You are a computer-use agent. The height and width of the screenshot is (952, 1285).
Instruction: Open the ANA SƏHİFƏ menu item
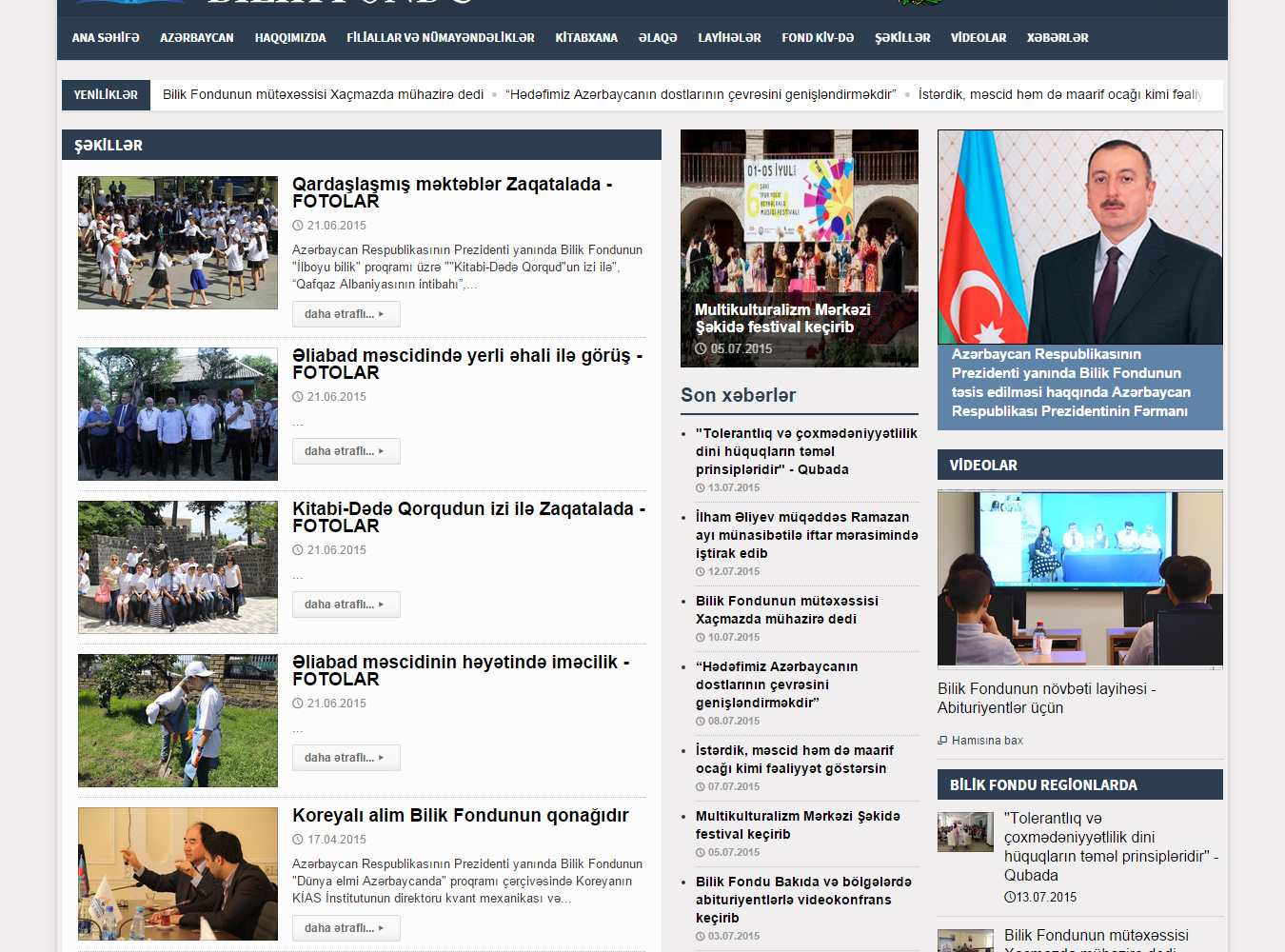coord(106,38)
